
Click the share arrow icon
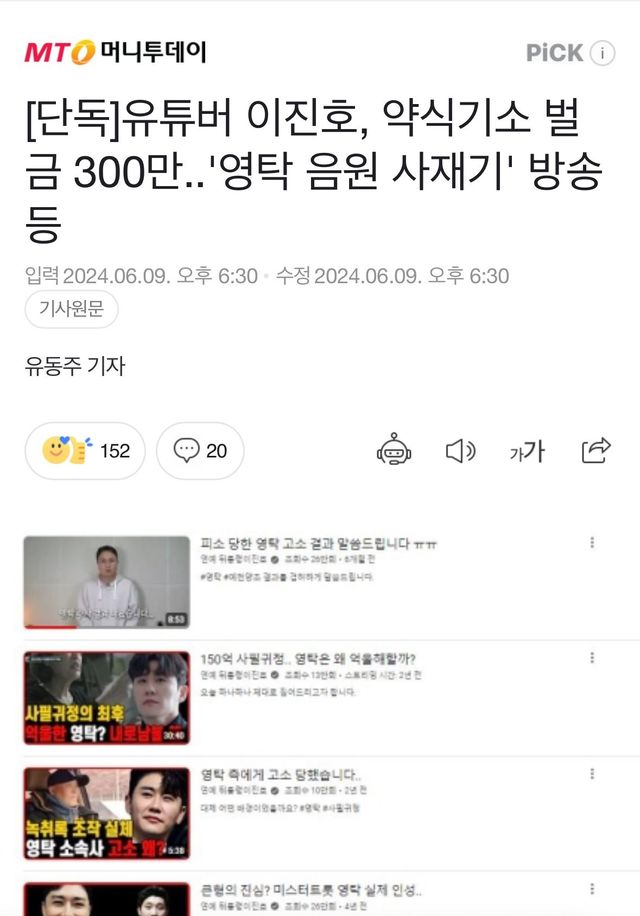(x=596, y=450)
